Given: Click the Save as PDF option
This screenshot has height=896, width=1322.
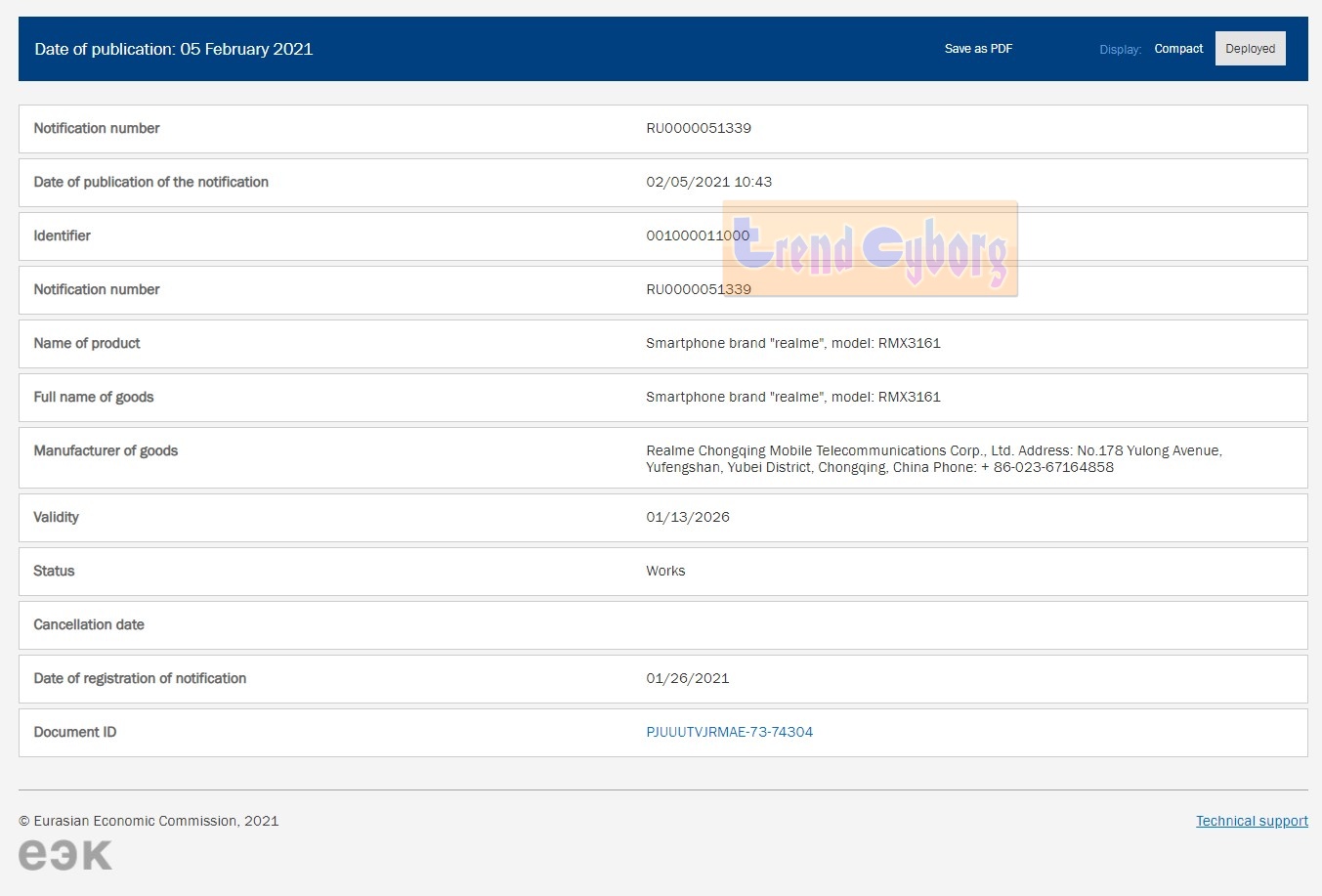Looking at the screenshot, I should tap(977, 48).
